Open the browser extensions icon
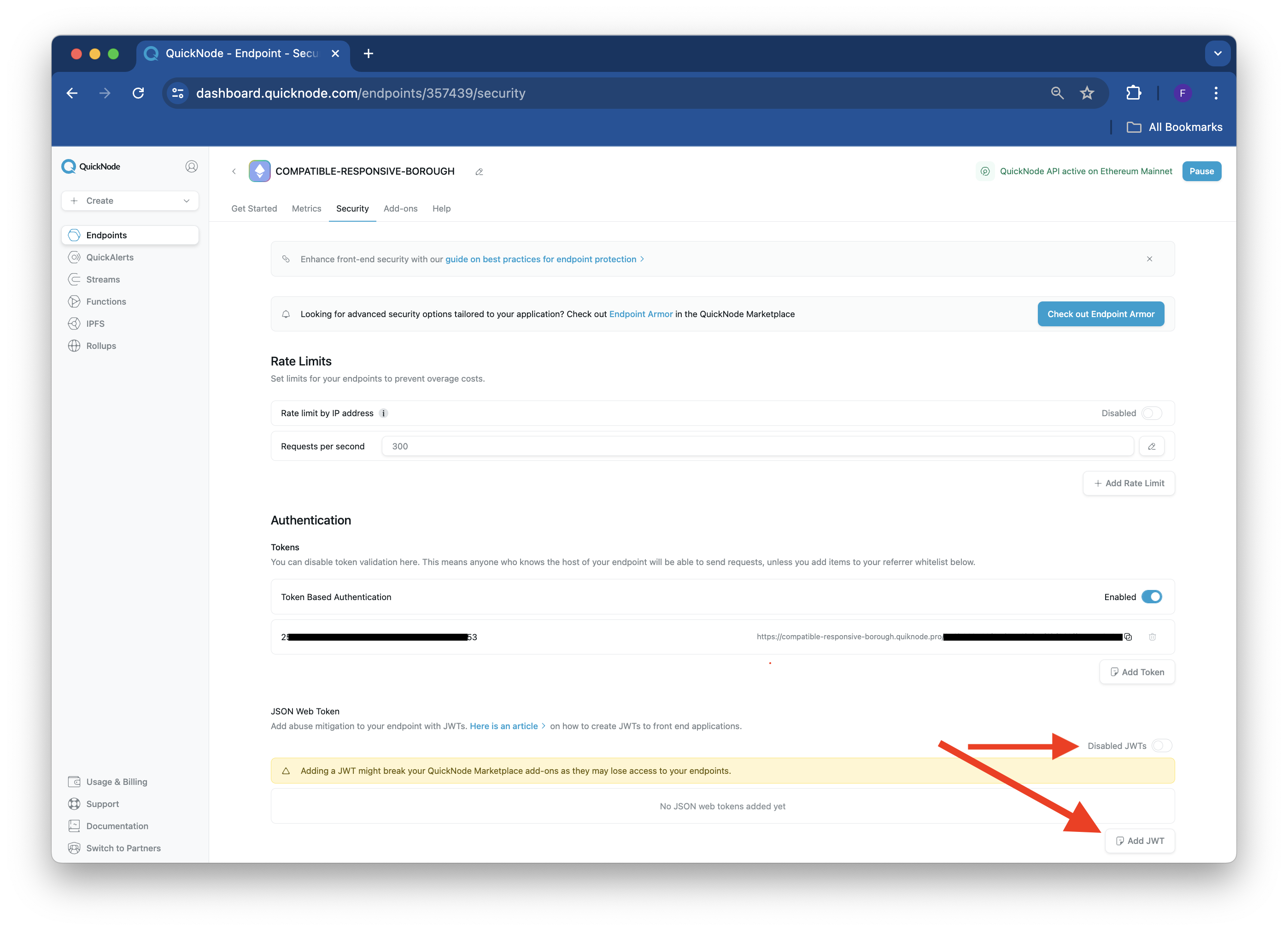Image resolution: width=1288 pixels, height=931 pixels. 1134,93
